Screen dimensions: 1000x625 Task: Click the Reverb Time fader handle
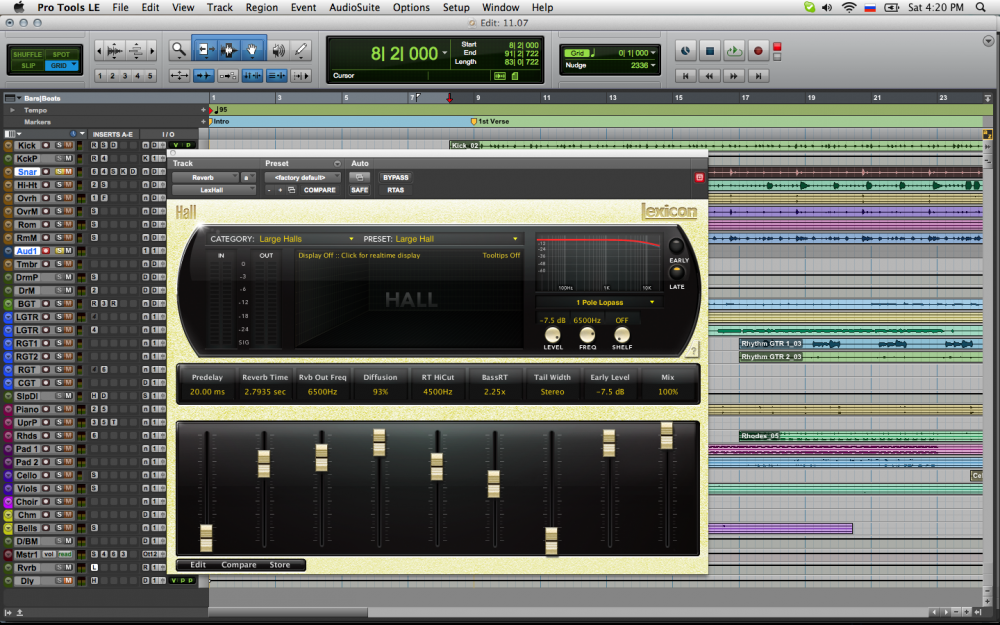263,464
